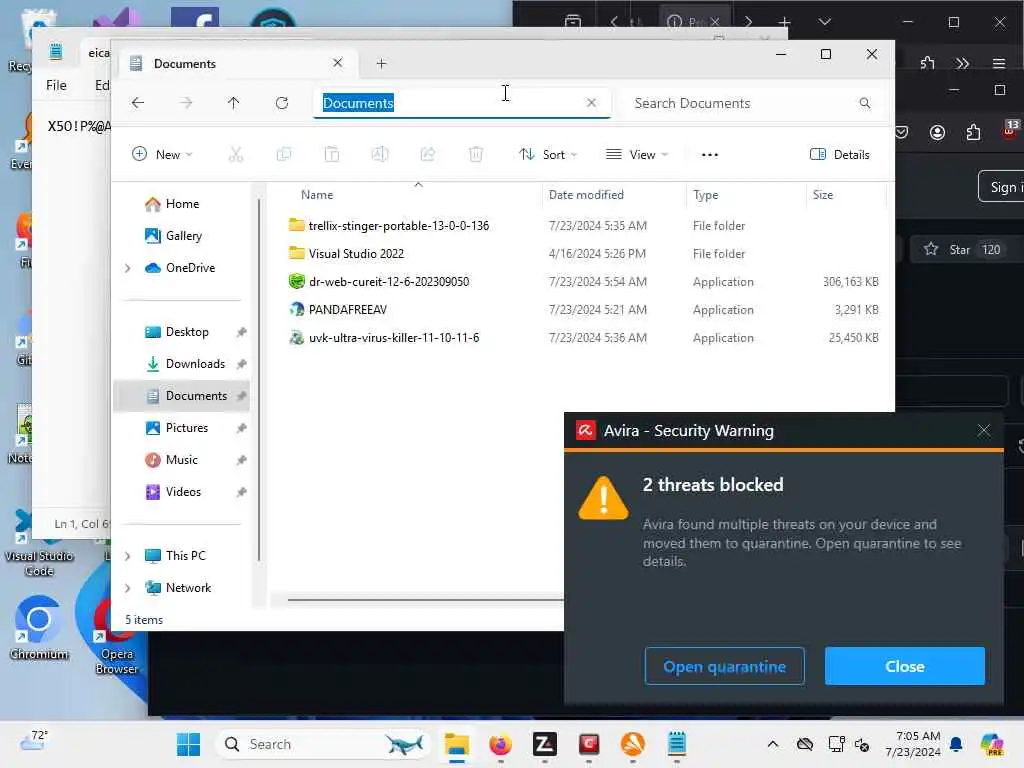The width and height of the screenshot is (1024, 768).
Task: Click the Cut toolbar icon
Action: click(x=236, y=155)
